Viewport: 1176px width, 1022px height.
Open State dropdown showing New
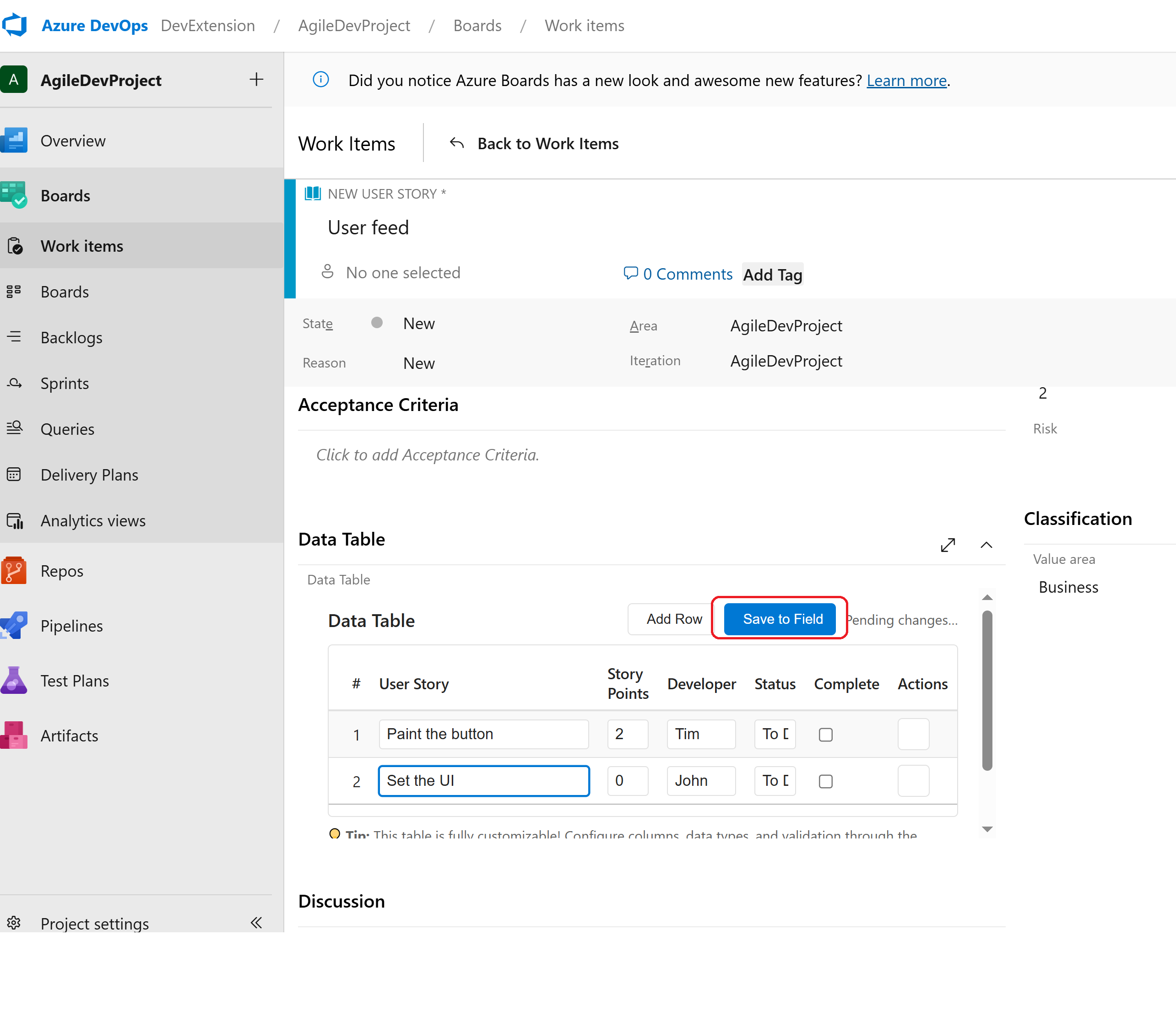click(418, 324)
